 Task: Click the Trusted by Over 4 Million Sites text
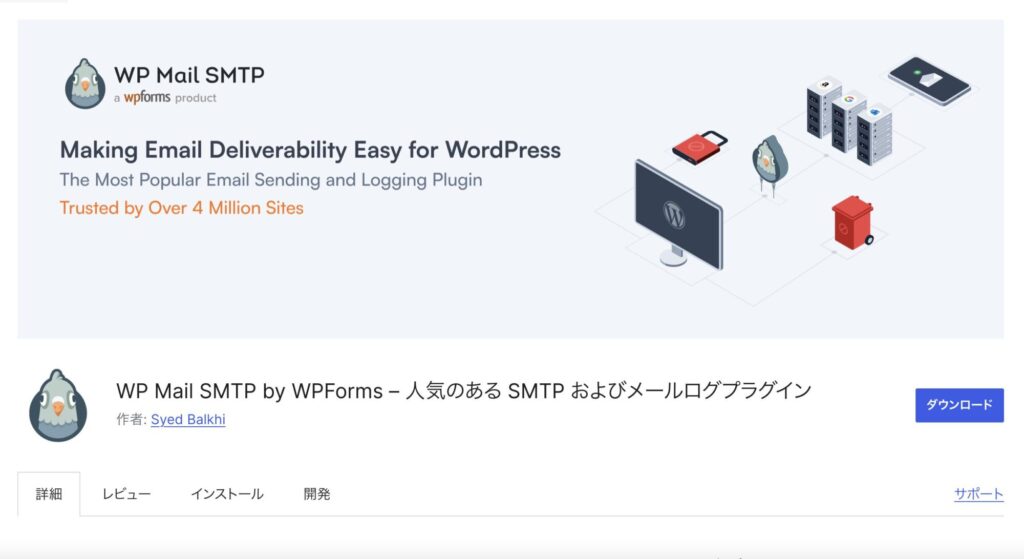pyautogui.click(x=182, y=208)
